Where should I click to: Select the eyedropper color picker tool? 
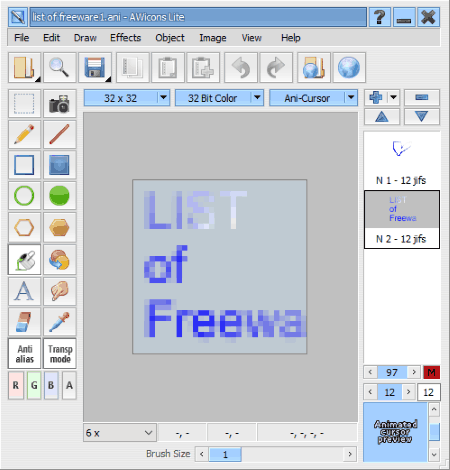(x=60, y=322)
